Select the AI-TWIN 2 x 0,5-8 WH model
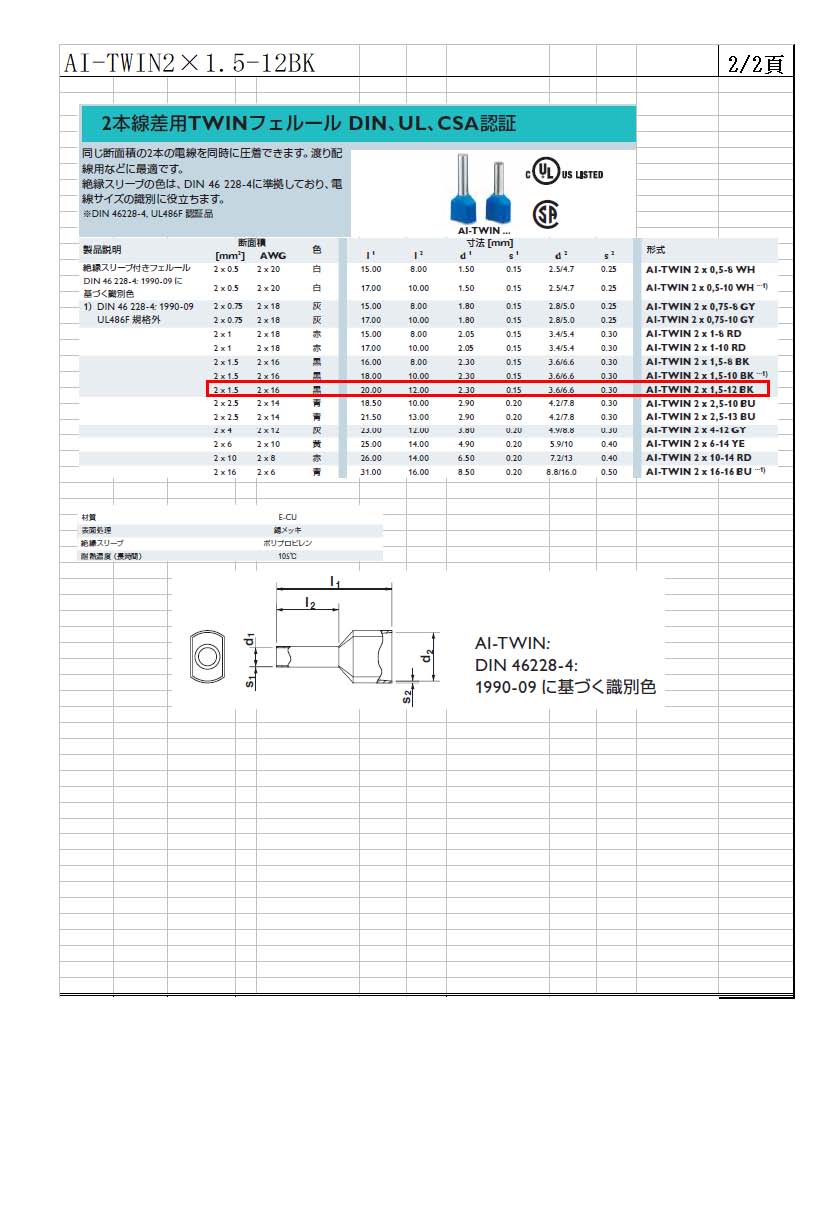This screenshot has height=1205, width=827. [699, 269]
